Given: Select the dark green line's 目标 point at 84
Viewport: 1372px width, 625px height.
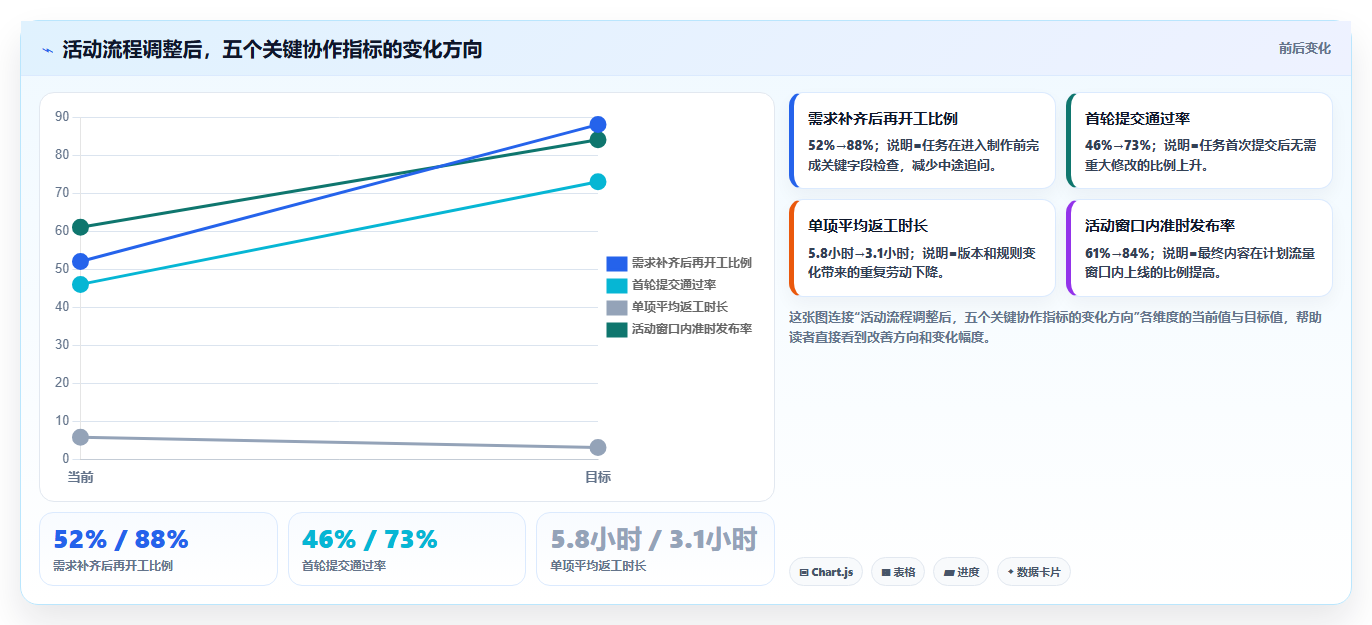Looking at the screenshot, I should click(598, 140).
